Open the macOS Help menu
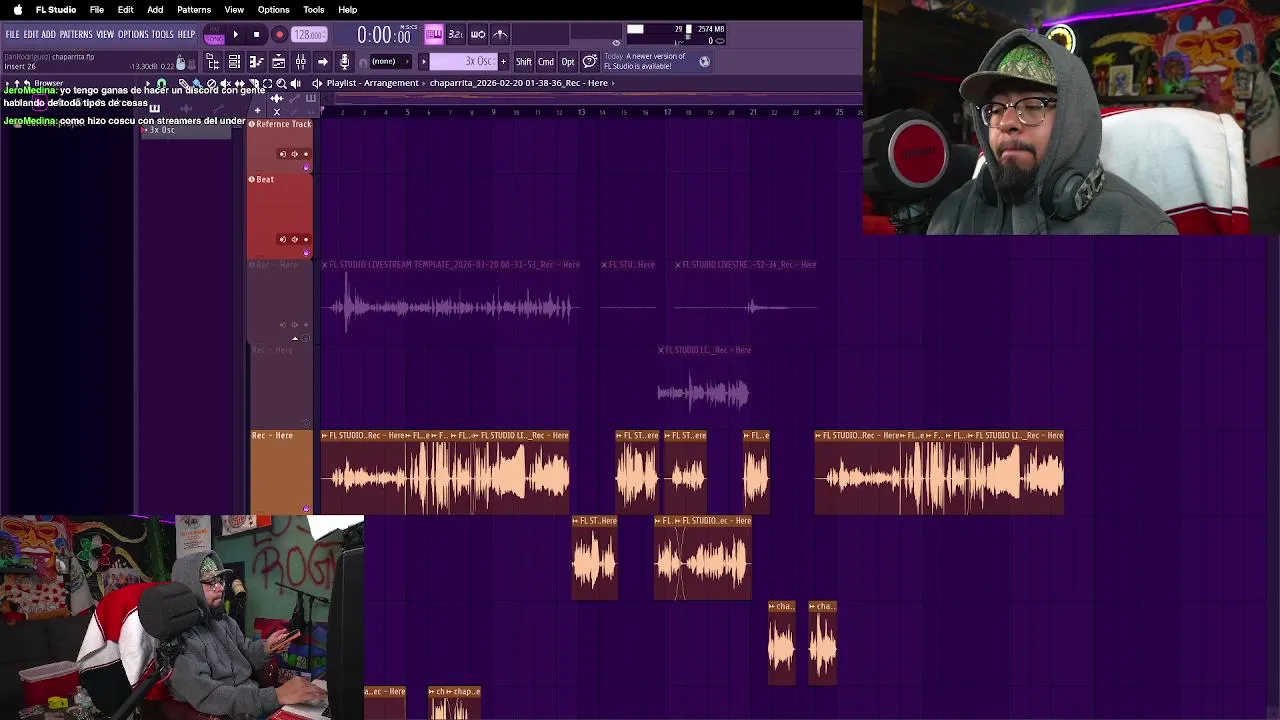The image size is (1280, 720). [x=347, y=9]
